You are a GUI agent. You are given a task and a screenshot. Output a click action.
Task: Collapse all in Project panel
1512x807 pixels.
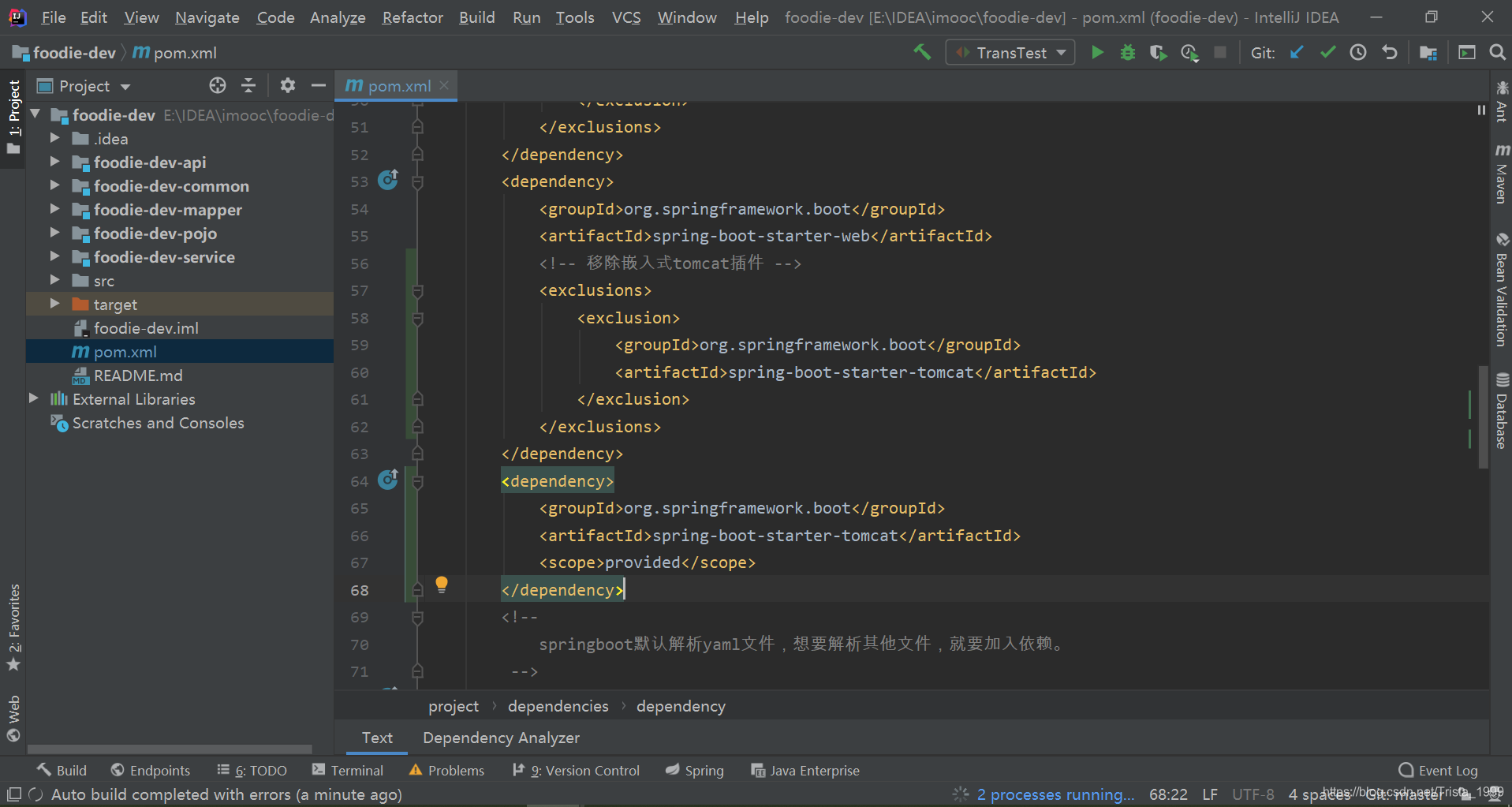pyautogui.click(x=248, y=85)
